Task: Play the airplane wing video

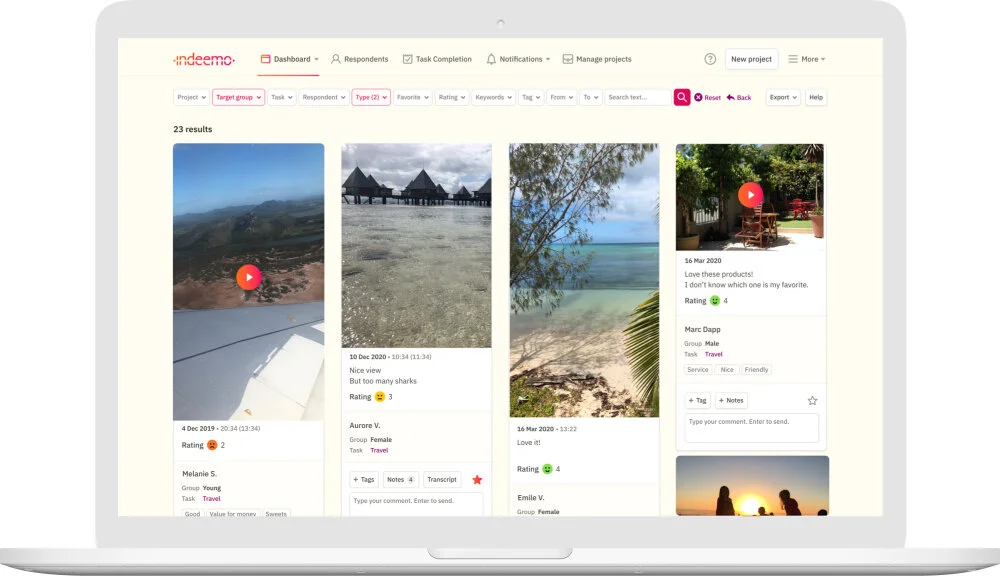Action: 249,277
